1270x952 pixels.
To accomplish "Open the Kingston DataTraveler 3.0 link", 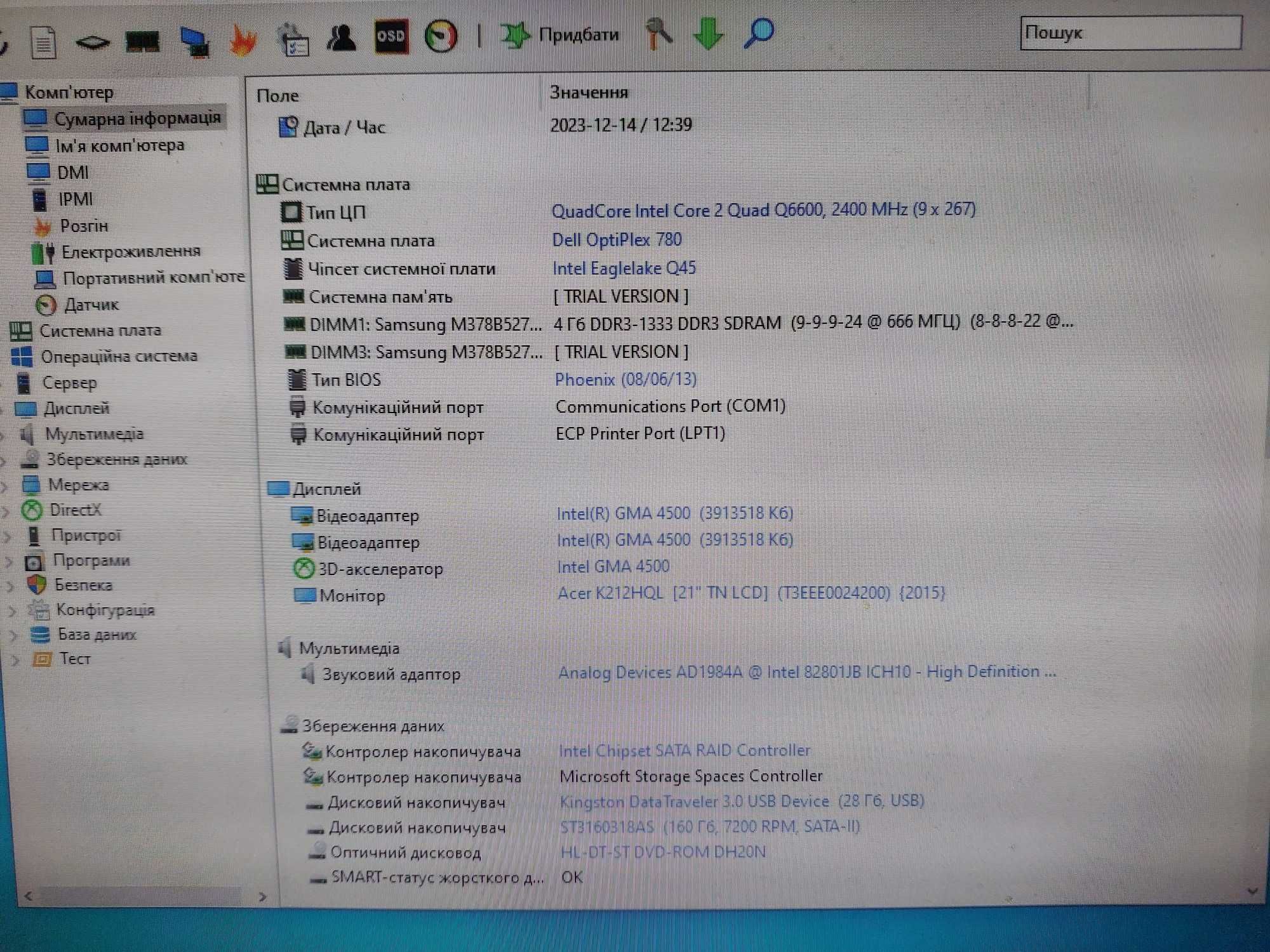I will tap(742, 802).
